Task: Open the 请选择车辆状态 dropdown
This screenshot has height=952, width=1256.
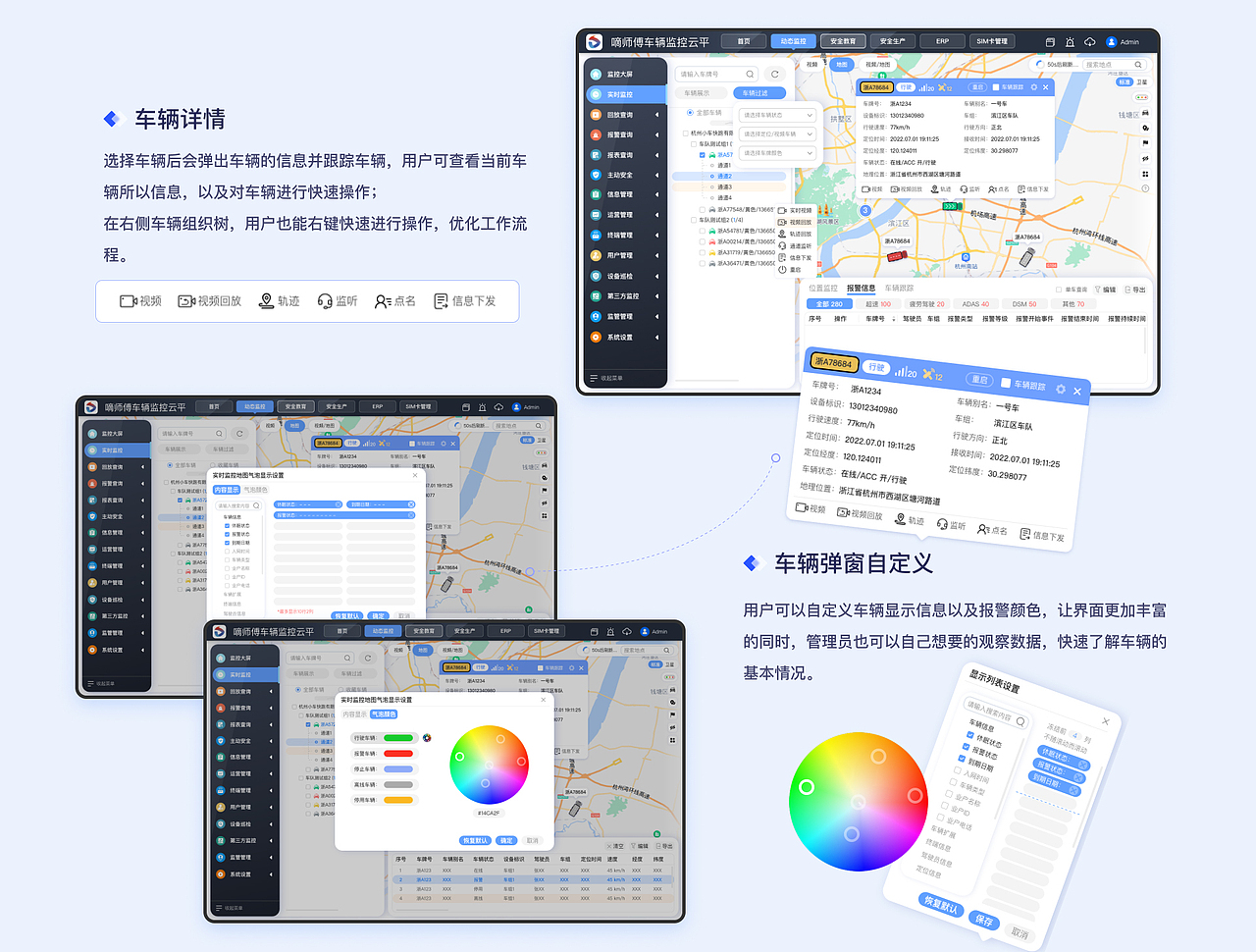Action: click(777, 116)
